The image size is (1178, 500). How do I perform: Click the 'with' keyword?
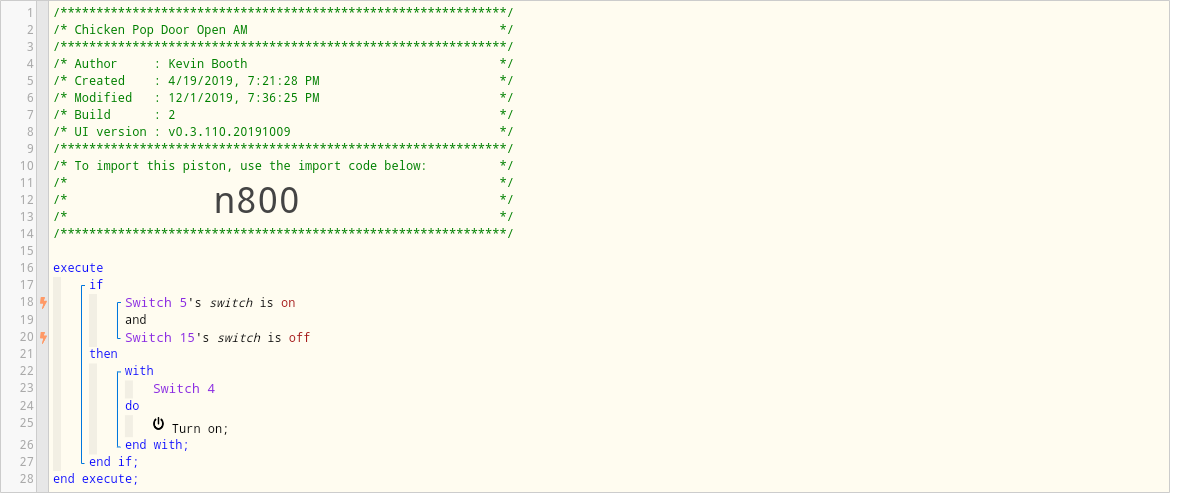coord(139,371)
